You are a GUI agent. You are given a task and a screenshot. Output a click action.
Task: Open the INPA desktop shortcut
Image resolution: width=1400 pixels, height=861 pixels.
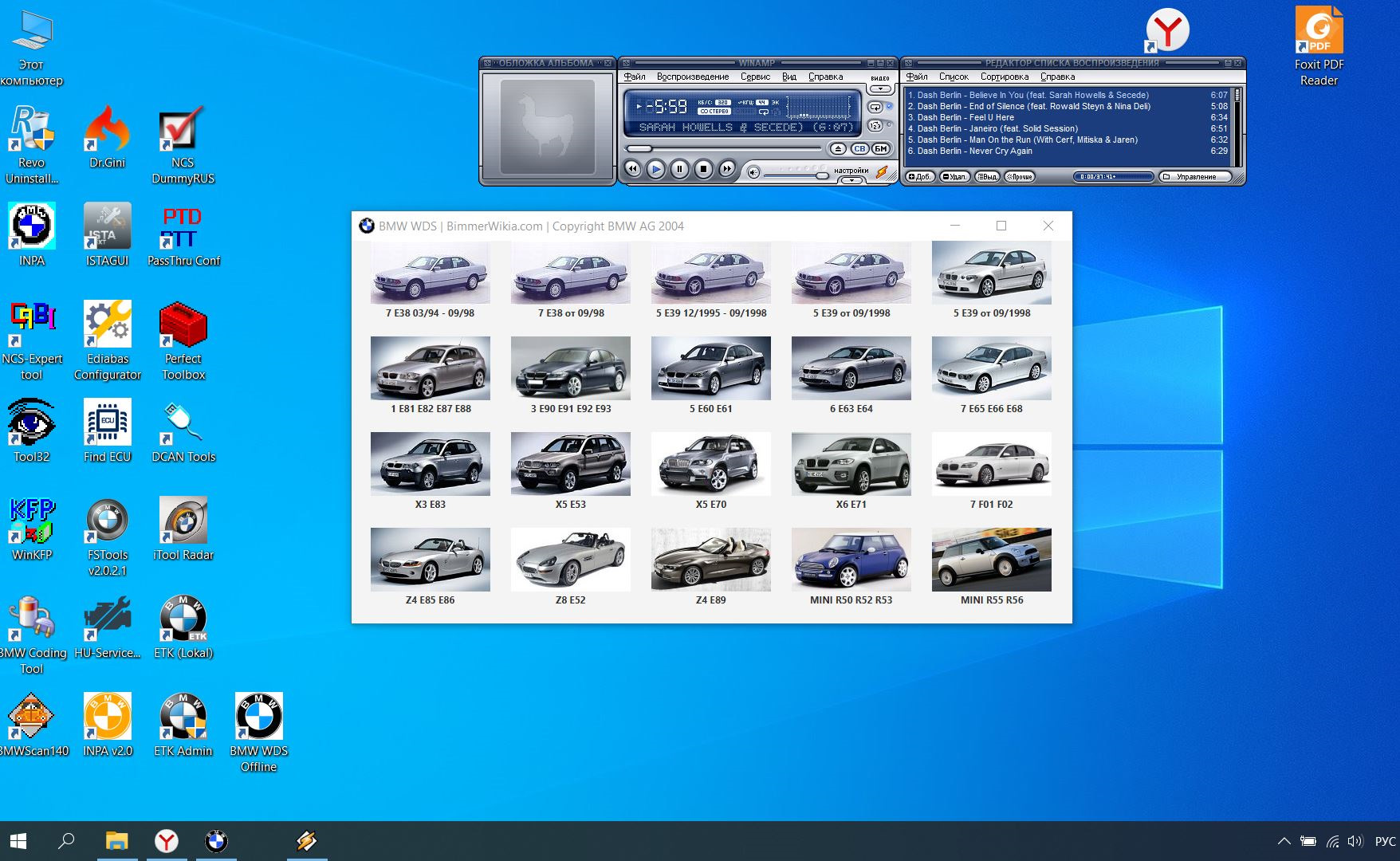[x=32, y=234]
